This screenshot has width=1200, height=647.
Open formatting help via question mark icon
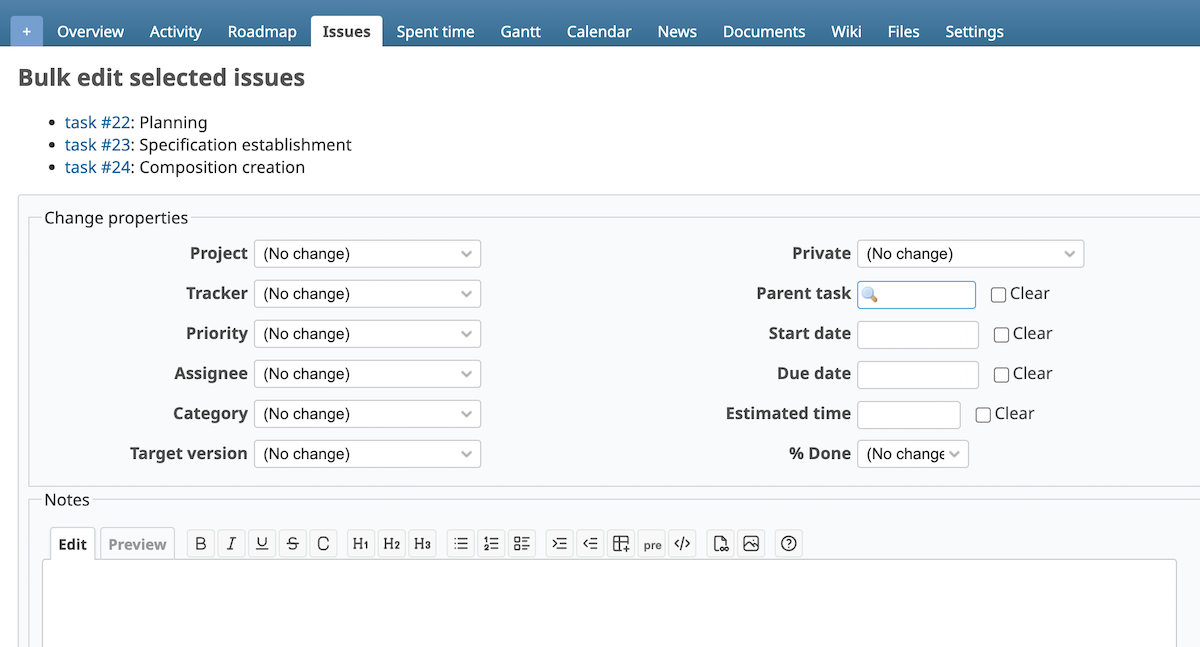coord(788,543)
